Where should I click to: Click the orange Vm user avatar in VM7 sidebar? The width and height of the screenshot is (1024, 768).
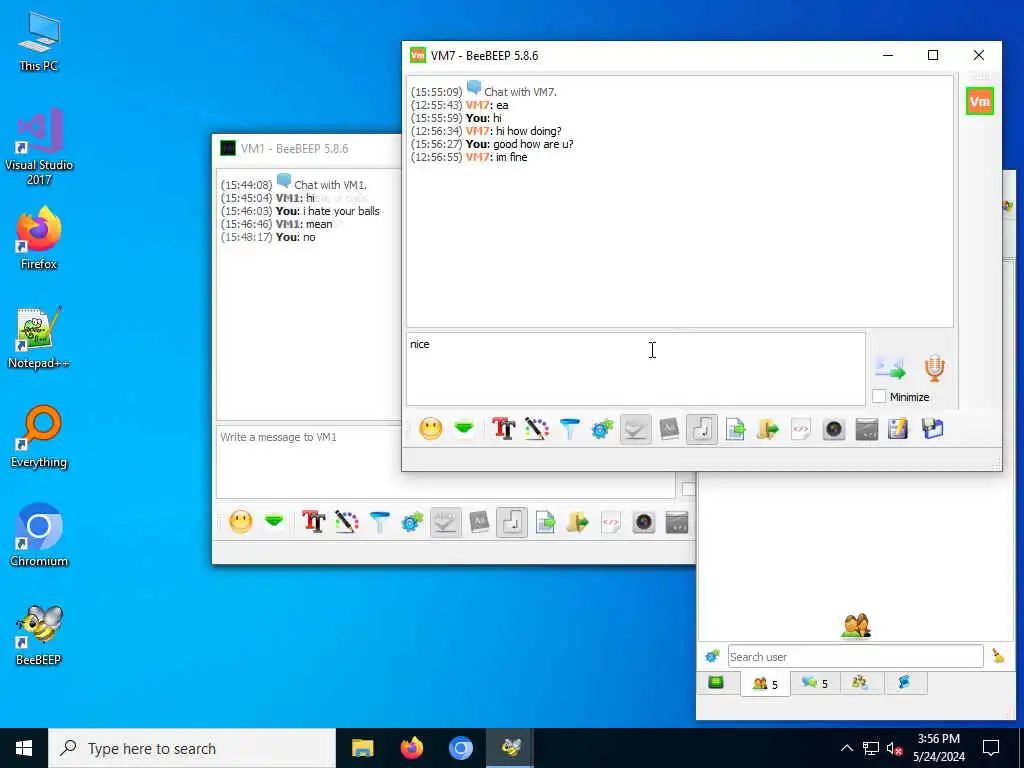click(980, 101)
